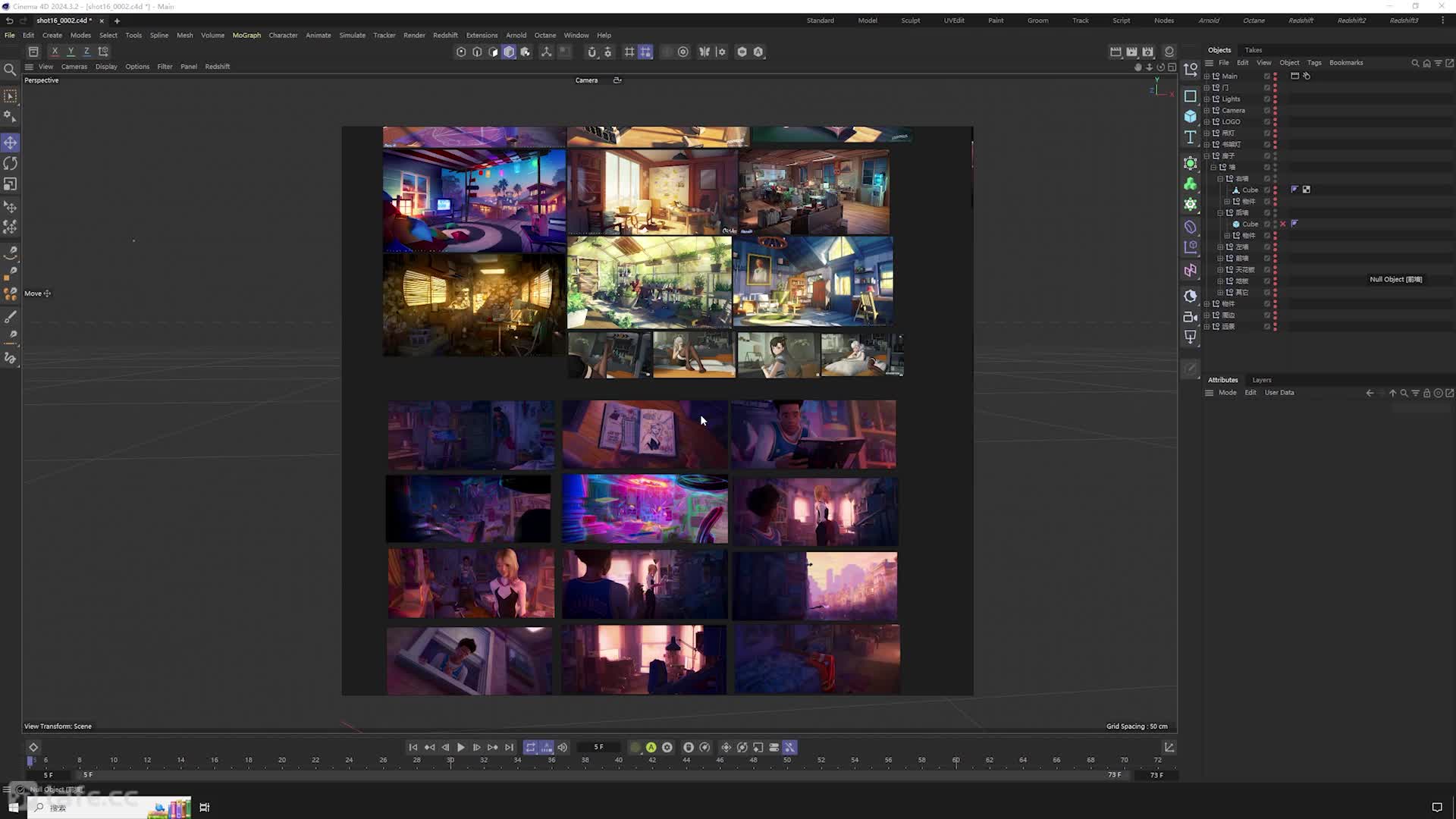Screen dimensions: 1456x819
Task: Go to the end of the animation
Action: [x=509, y=748]
